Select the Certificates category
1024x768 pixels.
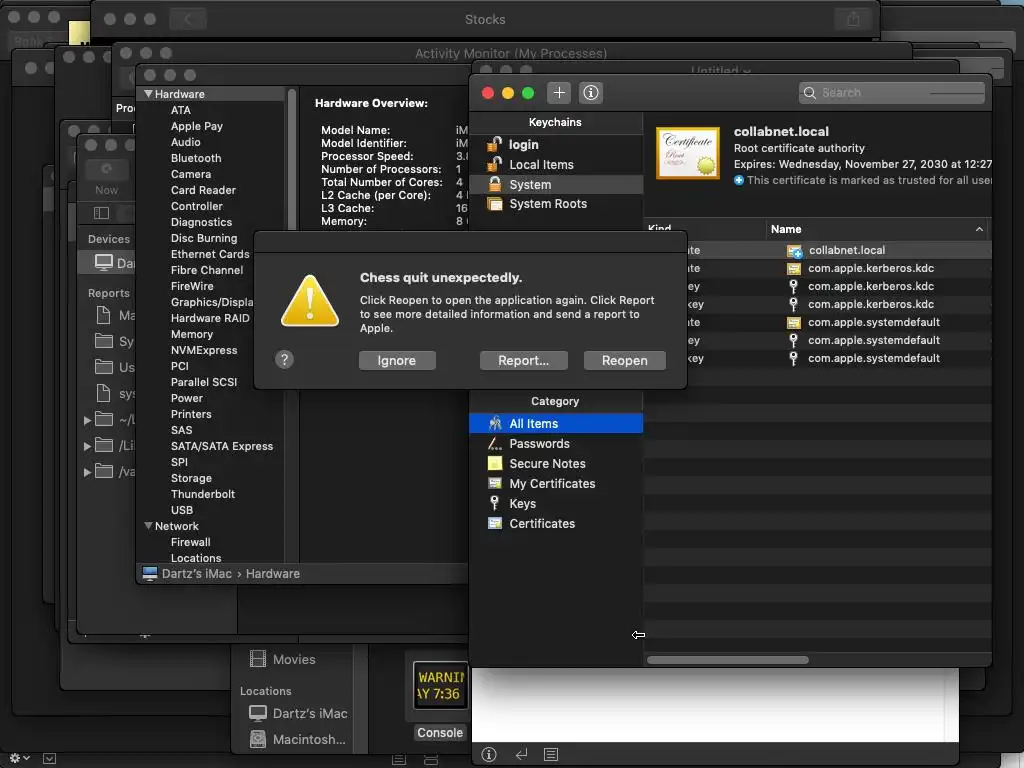coord(556,524)
